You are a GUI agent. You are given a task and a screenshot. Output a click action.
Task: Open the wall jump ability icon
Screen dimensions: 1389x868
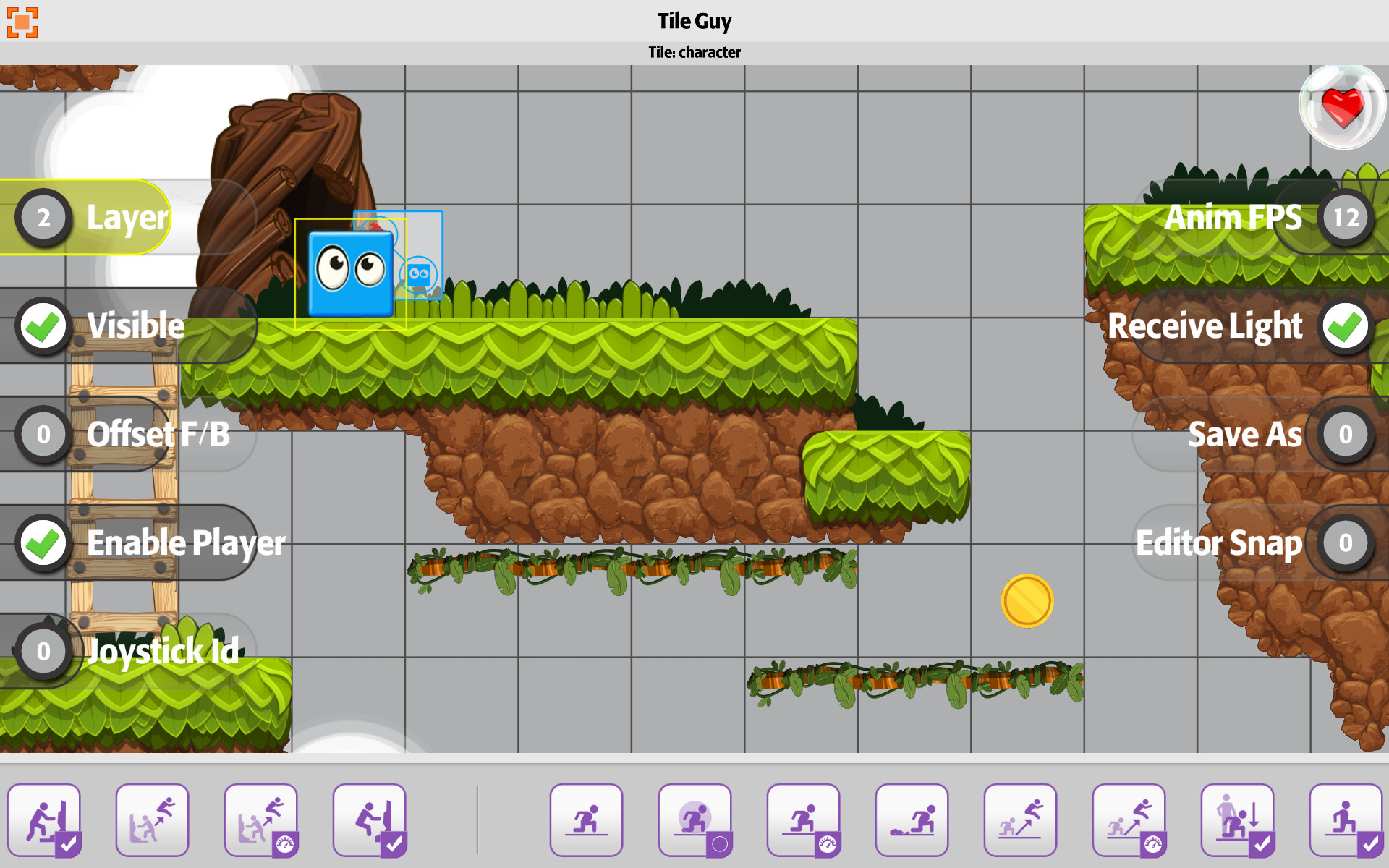(x=152, y=820)
